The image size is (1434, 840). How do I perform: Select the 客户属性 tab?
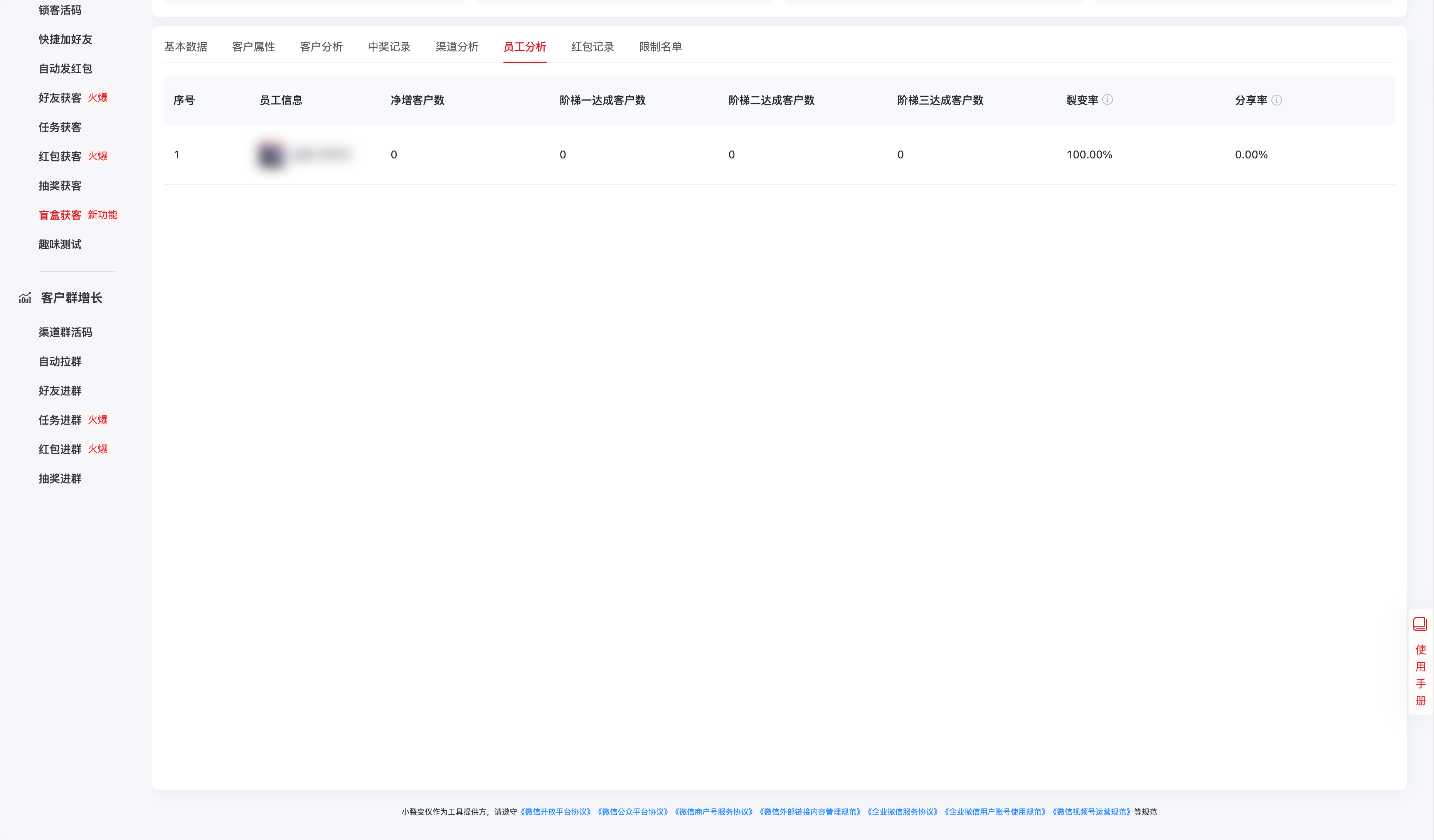click(x=253, y=47)
